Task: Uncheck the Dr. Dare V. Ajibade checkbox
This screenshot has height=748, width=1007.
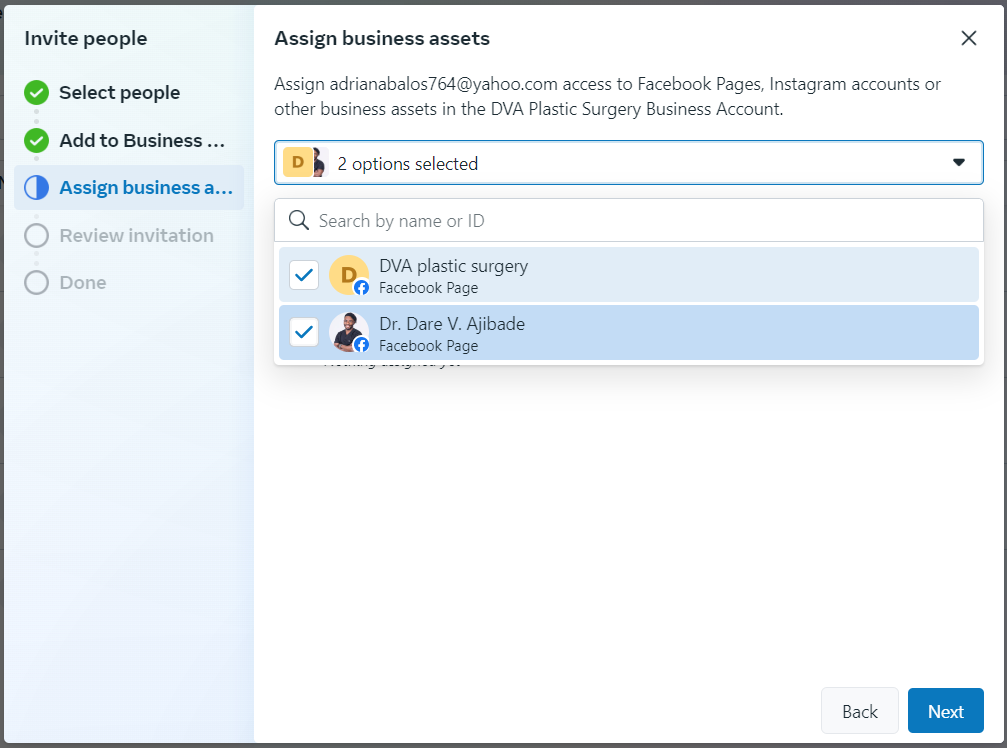Action: tap(304, 332)
